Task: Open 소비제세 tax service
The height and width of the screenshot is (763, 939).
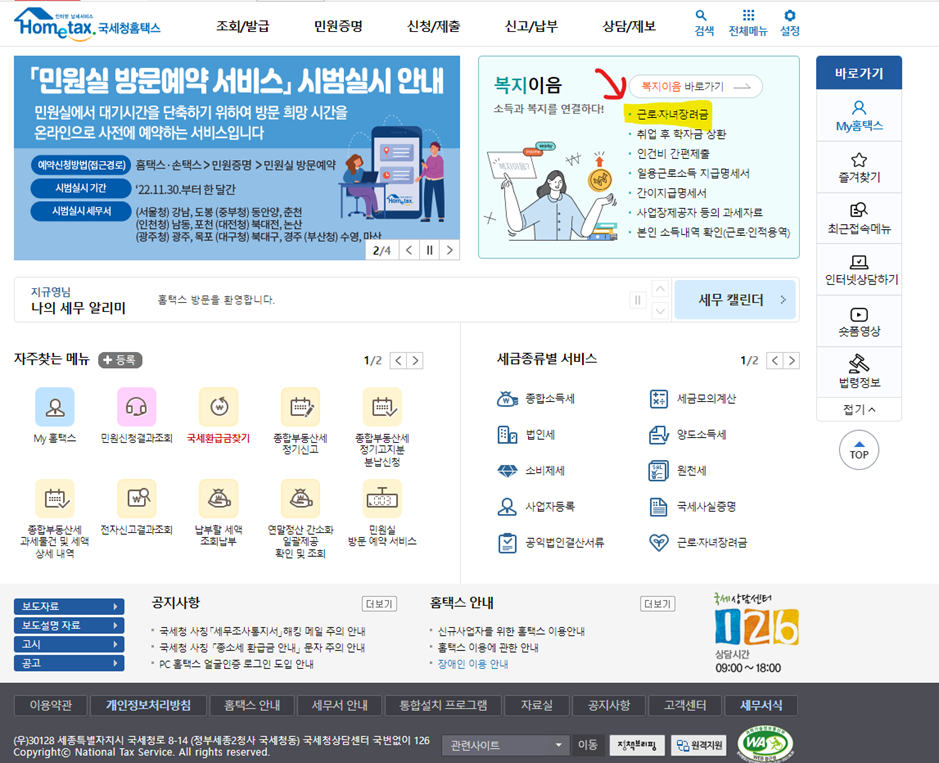Action: [x=531, y=471]
